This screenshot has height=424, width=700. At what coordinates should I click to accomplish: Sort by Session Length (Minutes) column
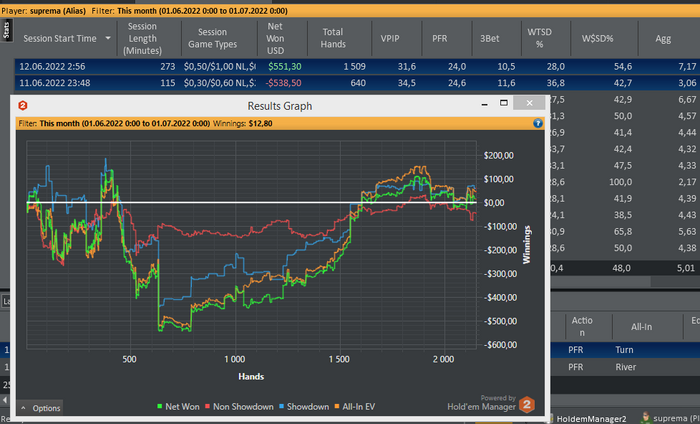click(x=142, y=38)
